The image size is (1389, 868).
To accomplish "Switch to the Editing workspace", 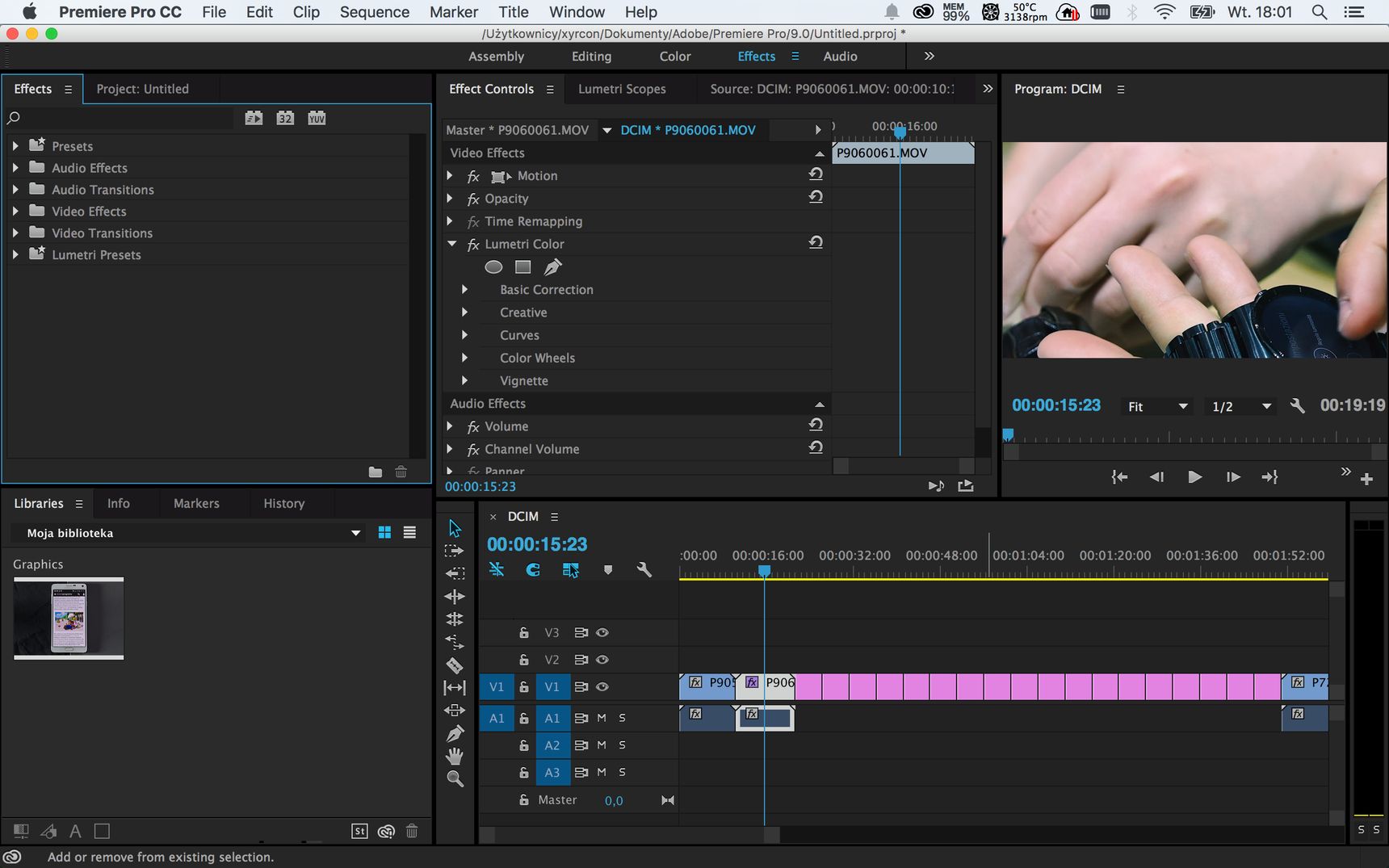I will pos(591,57).
